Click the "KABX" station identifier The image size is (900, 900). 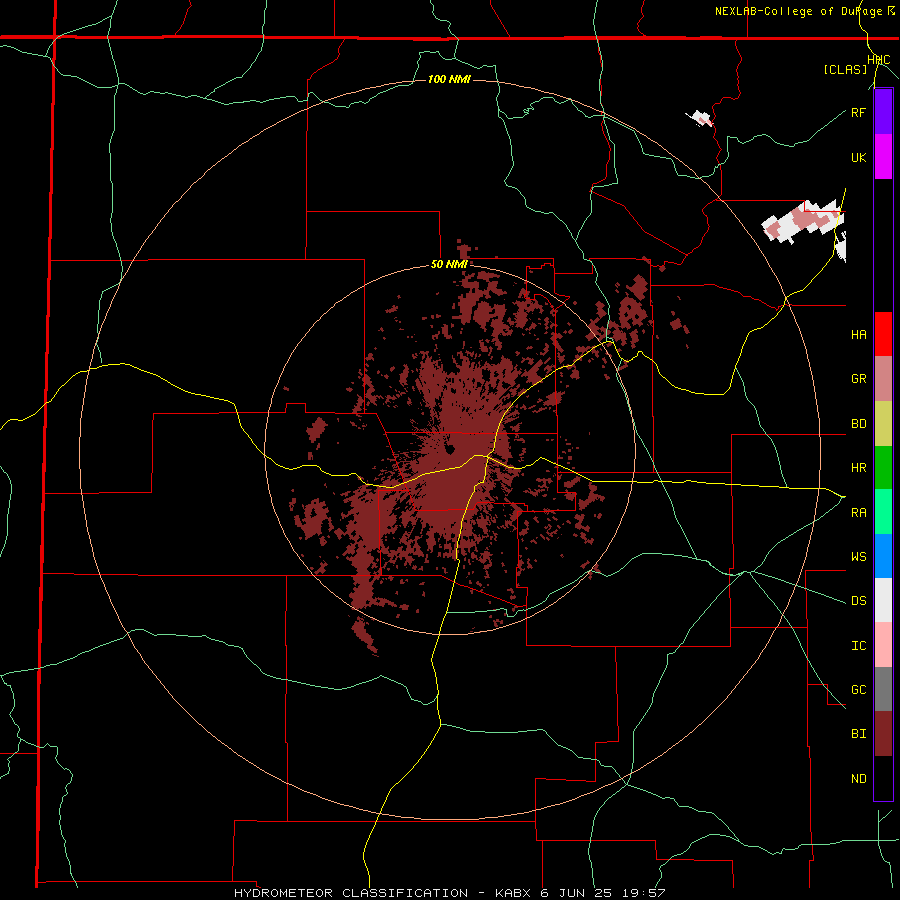(515, 893)
